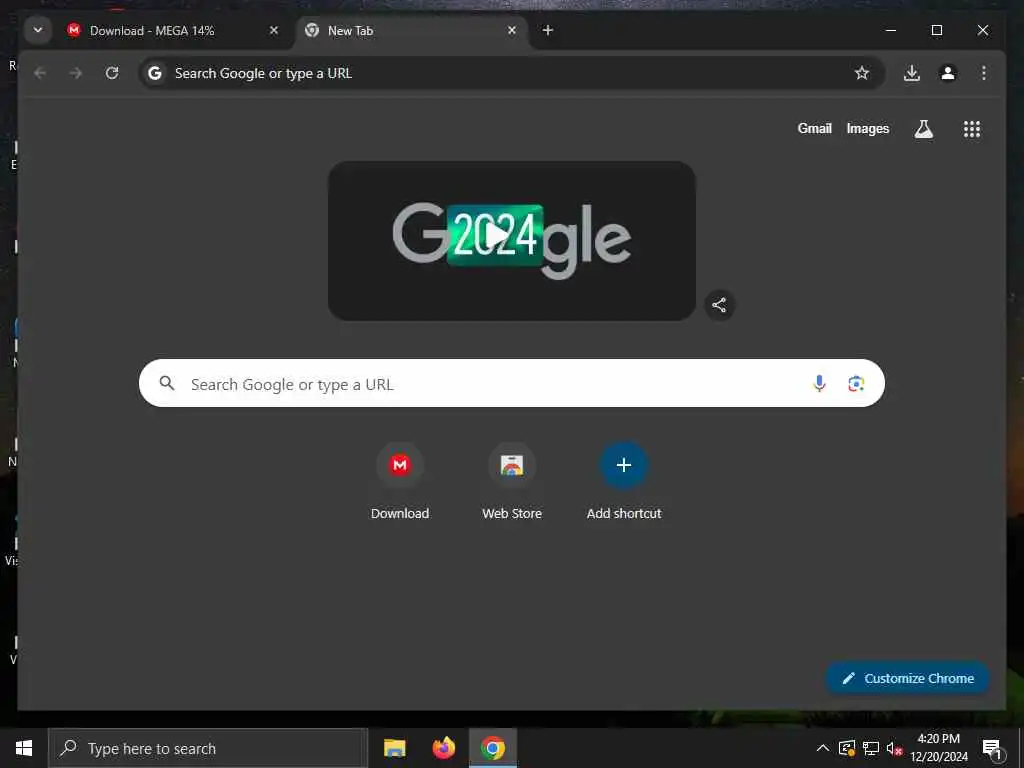This screenshot has width=1024, height=768.
Task: Open the network tray icon
Action: 871,748
